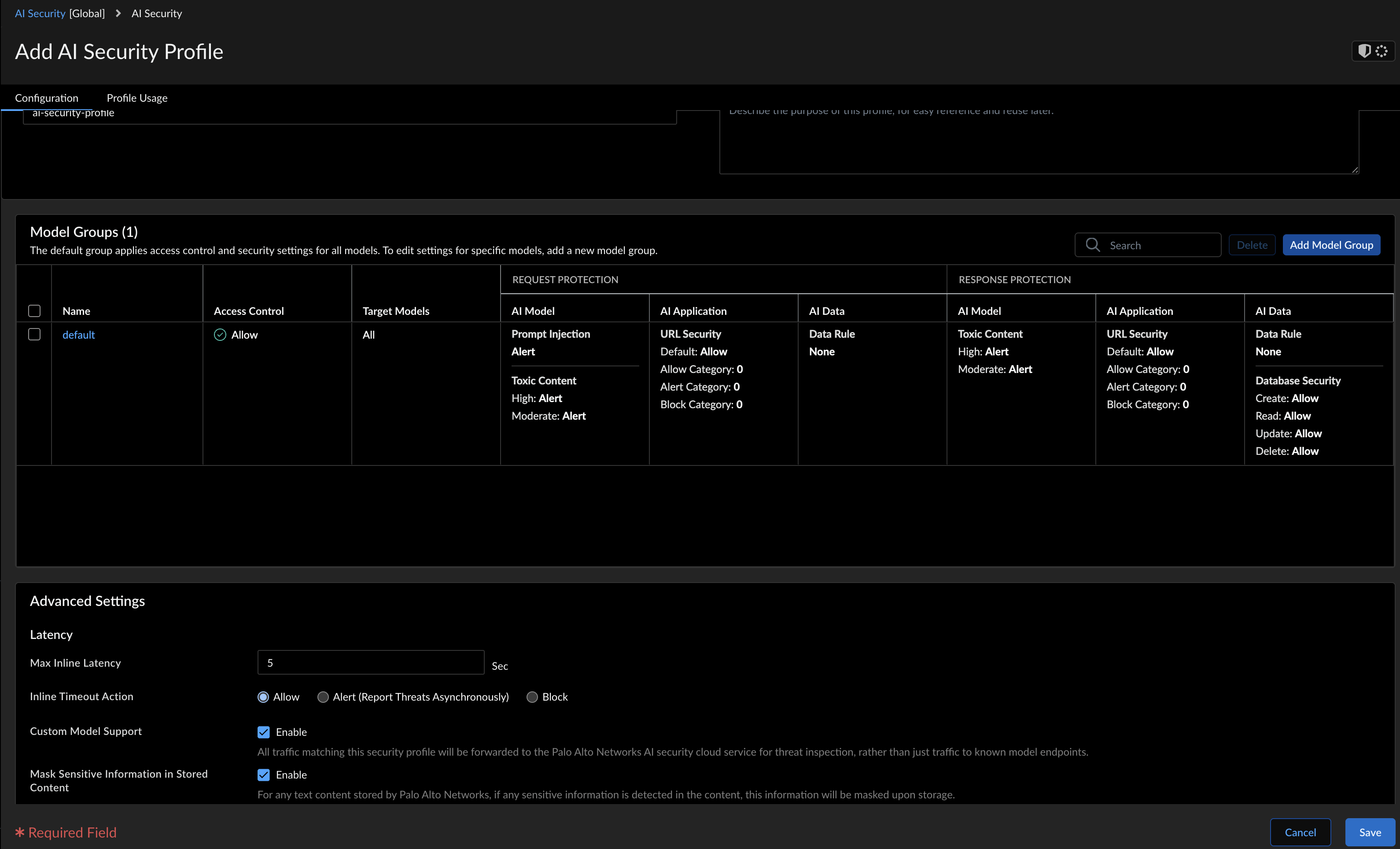Click the description textarea resize handle
The width and height of the screenshot is (1400, 849).
tap(1355, 170)
